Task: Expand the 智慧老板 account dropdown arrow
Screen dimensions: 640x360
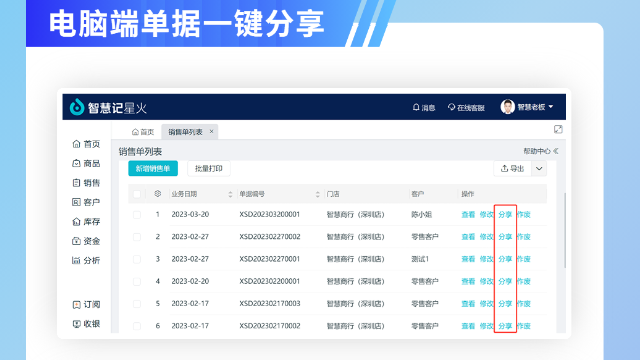Action: pos(551,107)
